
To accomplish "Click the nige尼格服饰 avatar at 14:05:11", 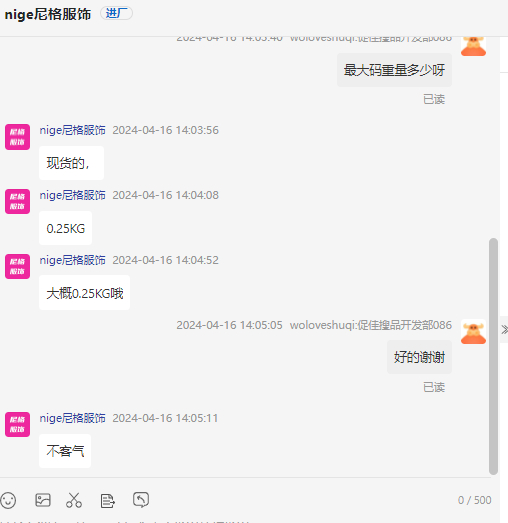I will click(x=17, y=424).
